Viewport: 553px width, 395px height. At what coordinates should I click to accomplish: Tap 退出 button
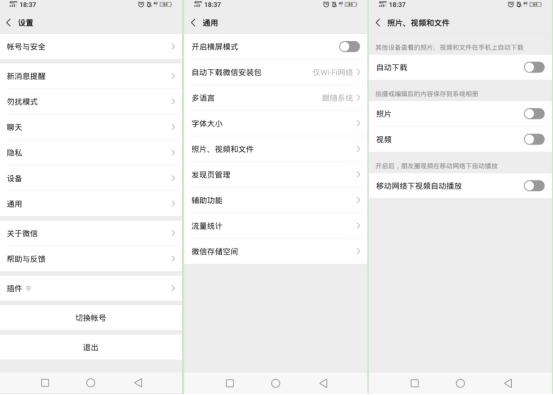point(91,347)
